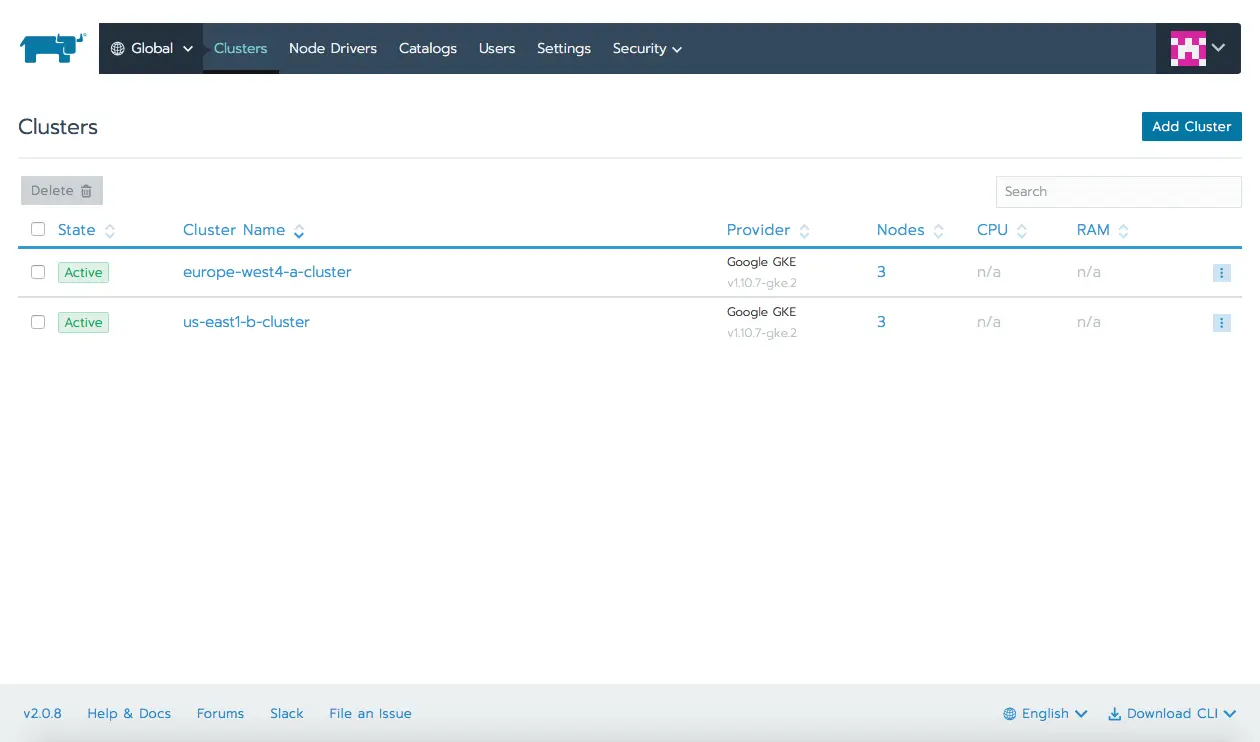
Task: Open the English language selector
Action: [x=1045, y=713]
